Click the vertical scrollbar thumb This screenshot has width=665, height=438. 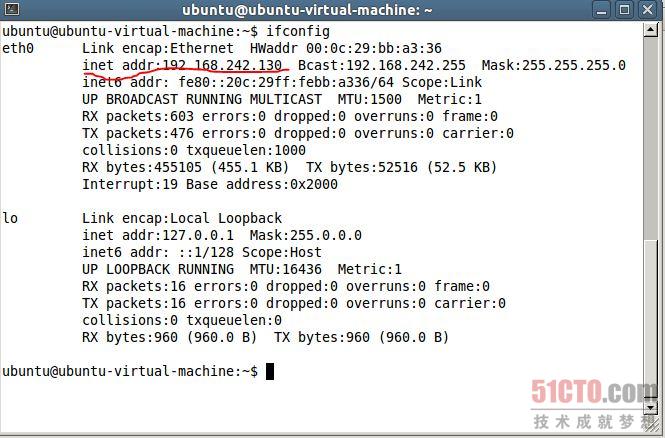pyautogui.click(x=651, y=138)
